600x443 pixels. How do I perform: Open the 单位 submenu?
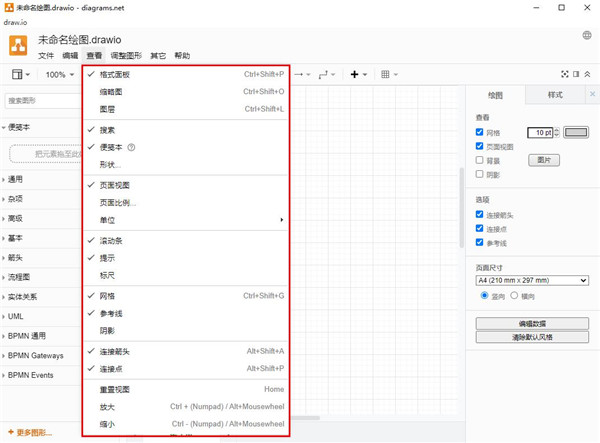pos(186,220)
